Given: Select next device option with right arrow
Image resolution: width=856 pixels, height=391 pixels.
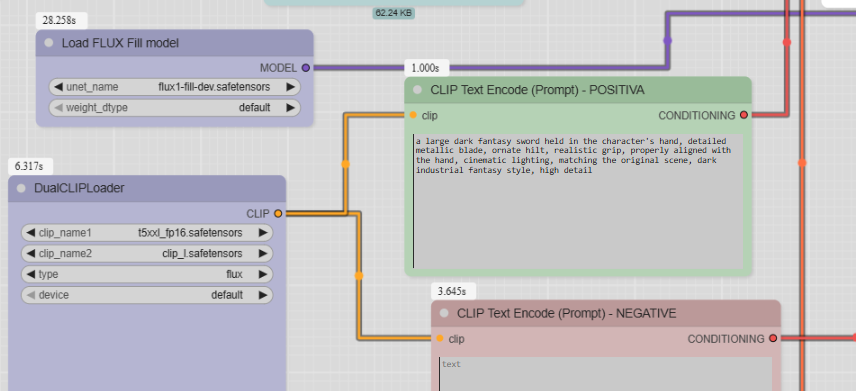Looking at the screenshot, I should (263, 295).
